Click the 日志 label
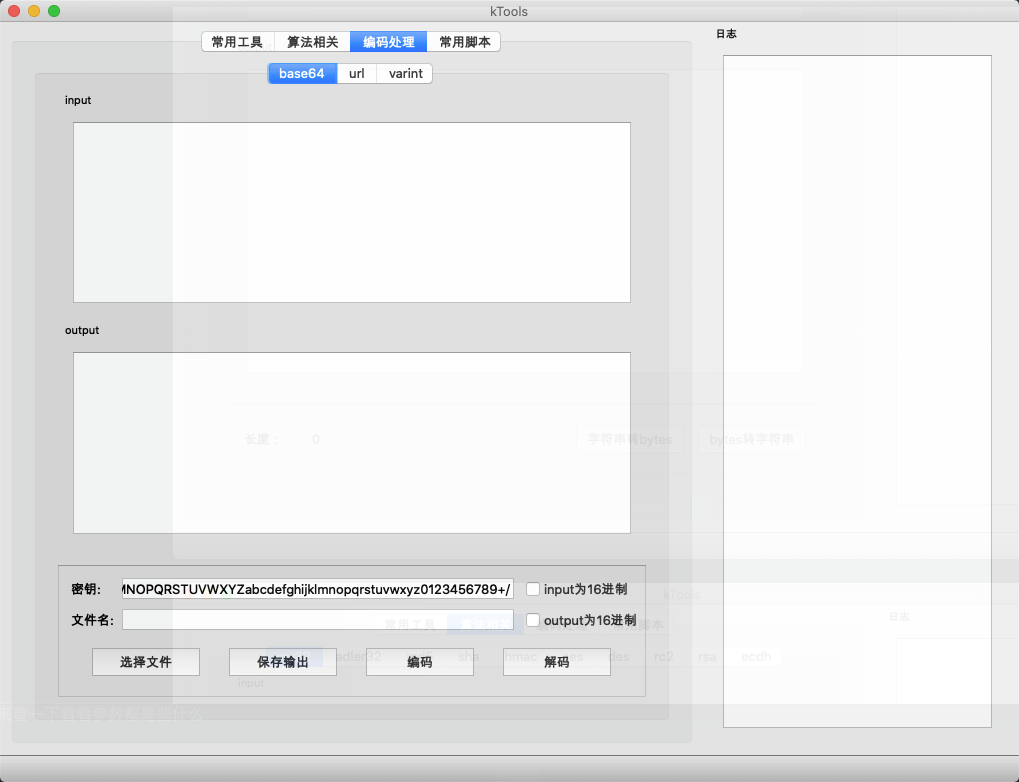The width and height of the screenshot is (1019, 782). pyautogui.click(x=726, y=34)
